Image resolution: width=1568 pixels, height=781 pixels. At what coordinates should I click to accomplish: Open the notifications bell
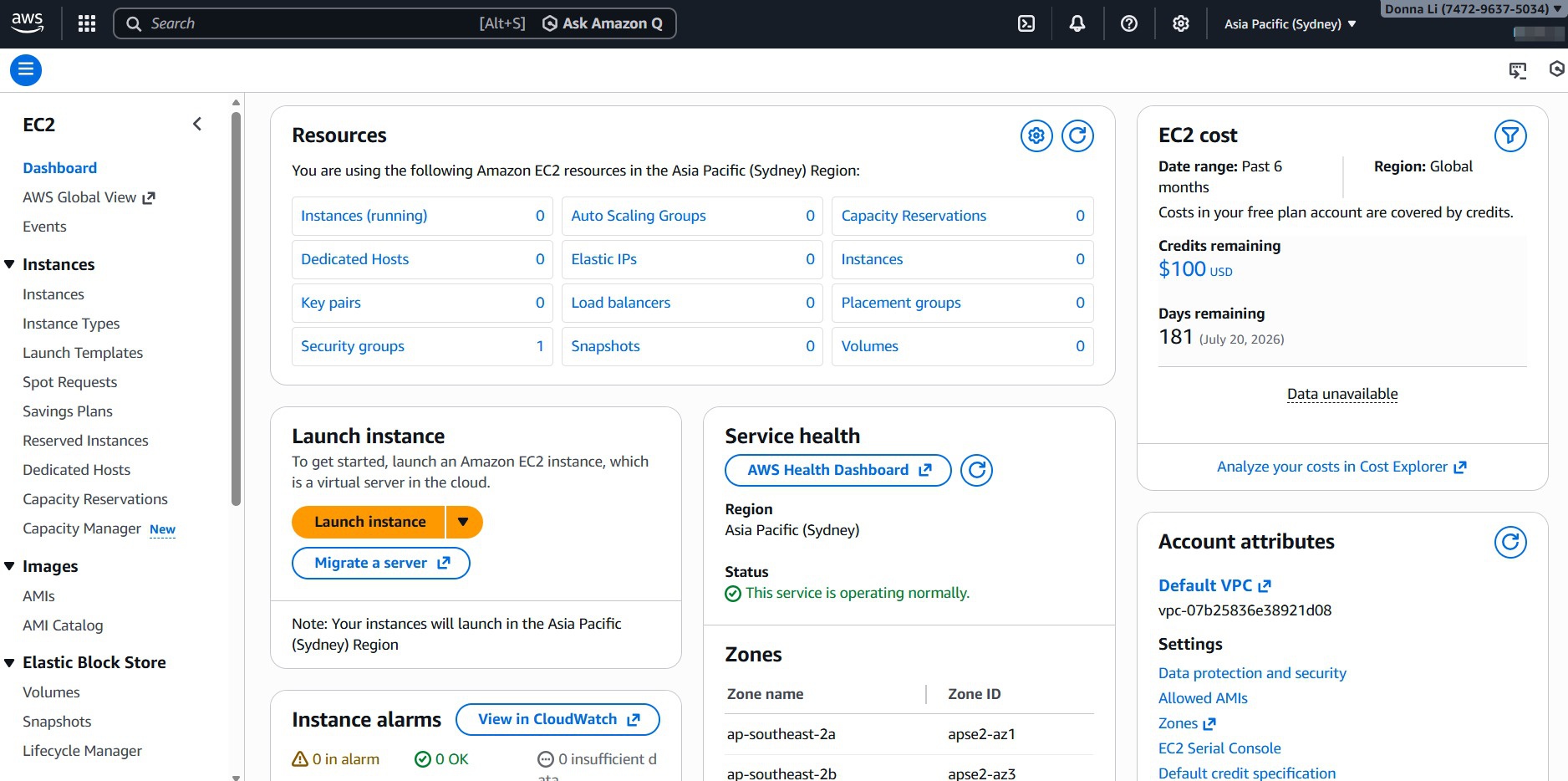(1077, 23)
